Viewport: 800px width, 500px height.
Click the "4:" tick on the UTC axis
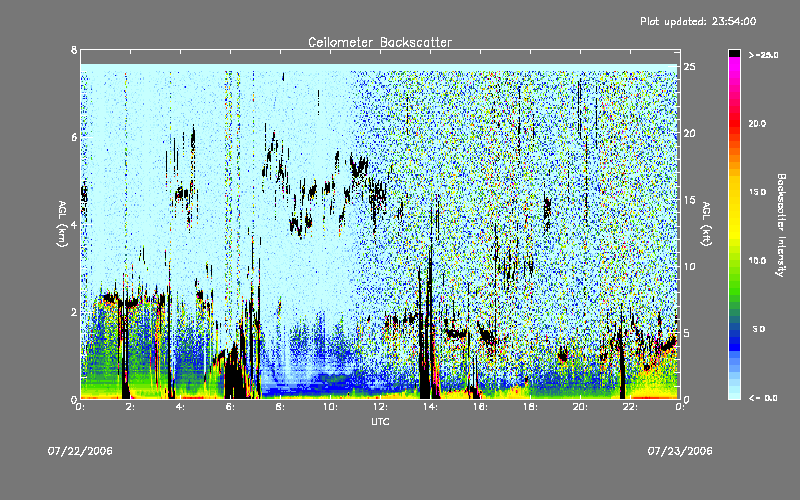181,407
